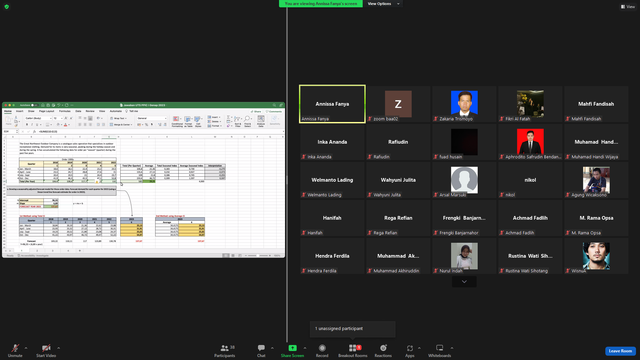This screenshot has height=360, width=640.
Task: Open Breakout Rooms
Action: pyautogui.click(x=353, y=350)
